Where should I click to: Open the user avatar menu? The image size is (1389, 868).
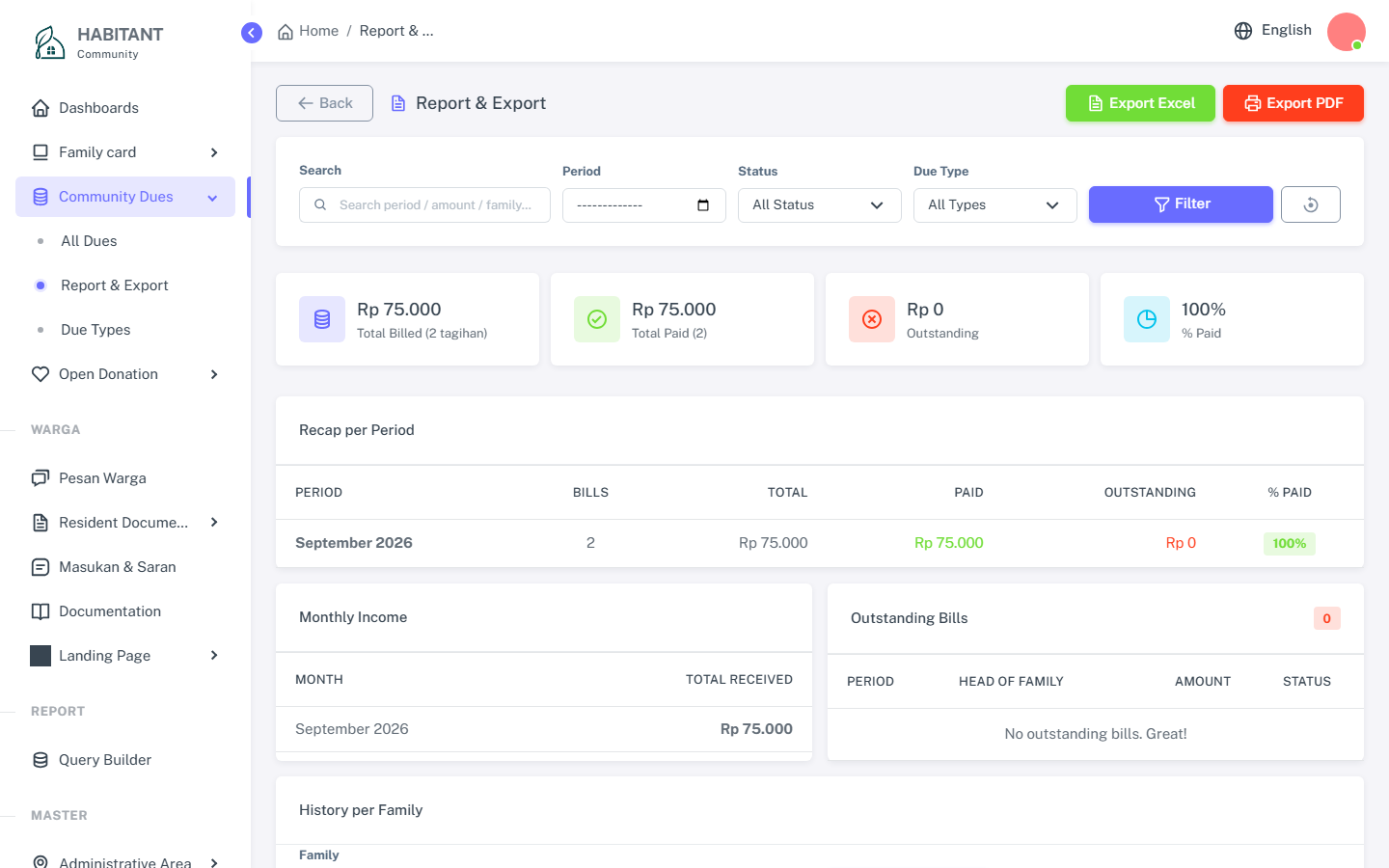(1347, 32)
